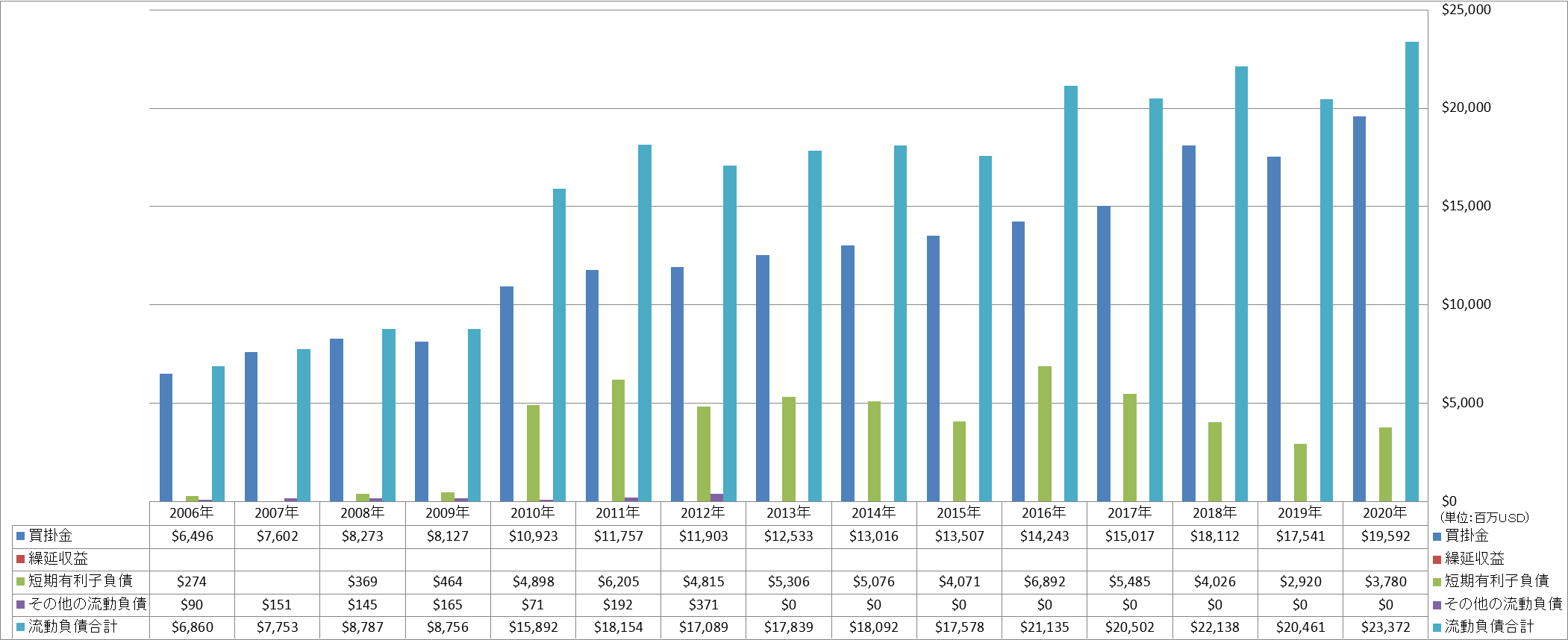Click the 2006年 column header
This screenshot has width=1568, height=640.
[x=192, y=513]
